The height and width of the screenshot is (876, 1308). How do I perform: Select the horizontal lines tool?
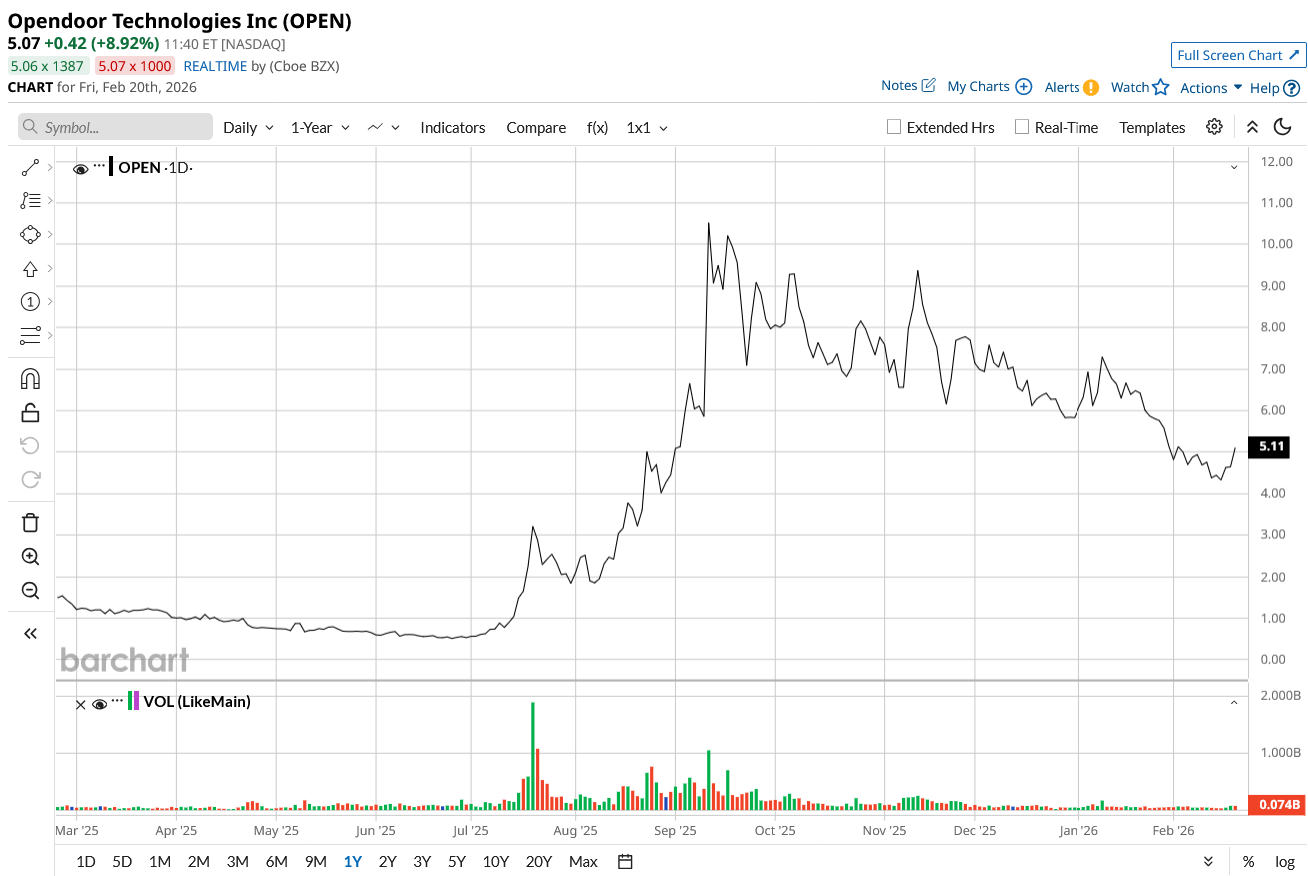[x=30, y=335]
